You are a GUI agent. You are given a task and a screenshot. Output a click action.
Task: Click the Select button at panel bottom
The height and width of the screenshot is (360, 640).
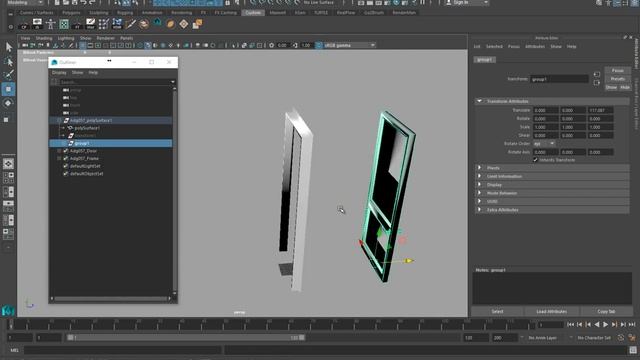[x=497, y=311]
